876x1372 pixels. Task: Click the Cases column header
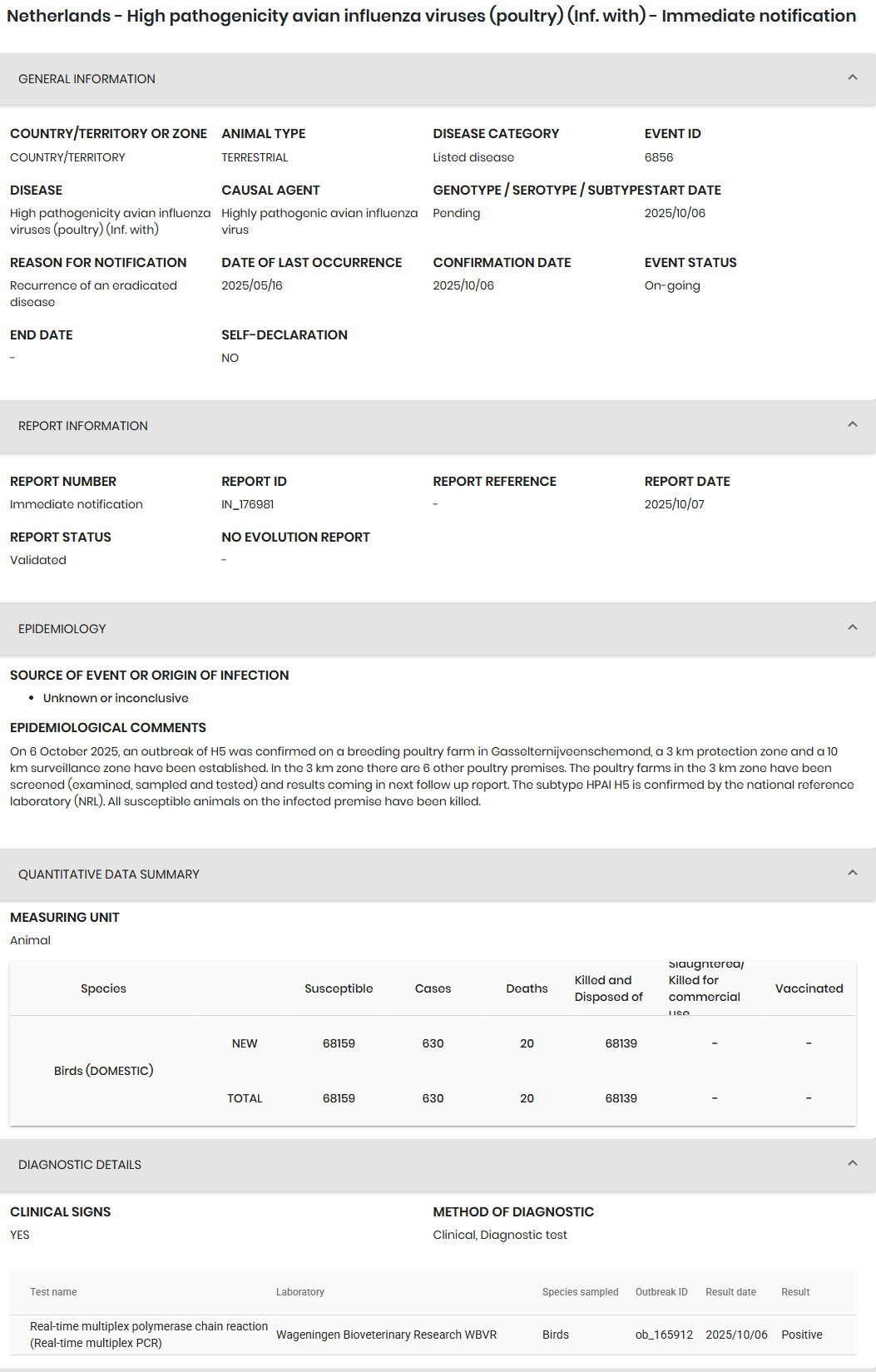pyautogui.click(x=433, y=988)
